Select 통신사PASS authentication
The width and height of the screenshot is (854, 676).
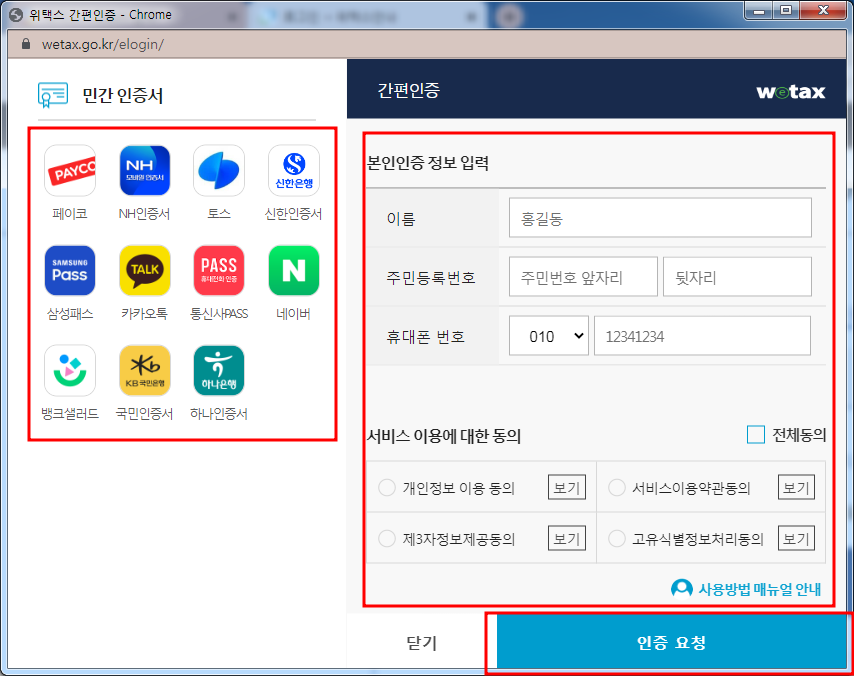pyautogui.click(x=218, y=270)
